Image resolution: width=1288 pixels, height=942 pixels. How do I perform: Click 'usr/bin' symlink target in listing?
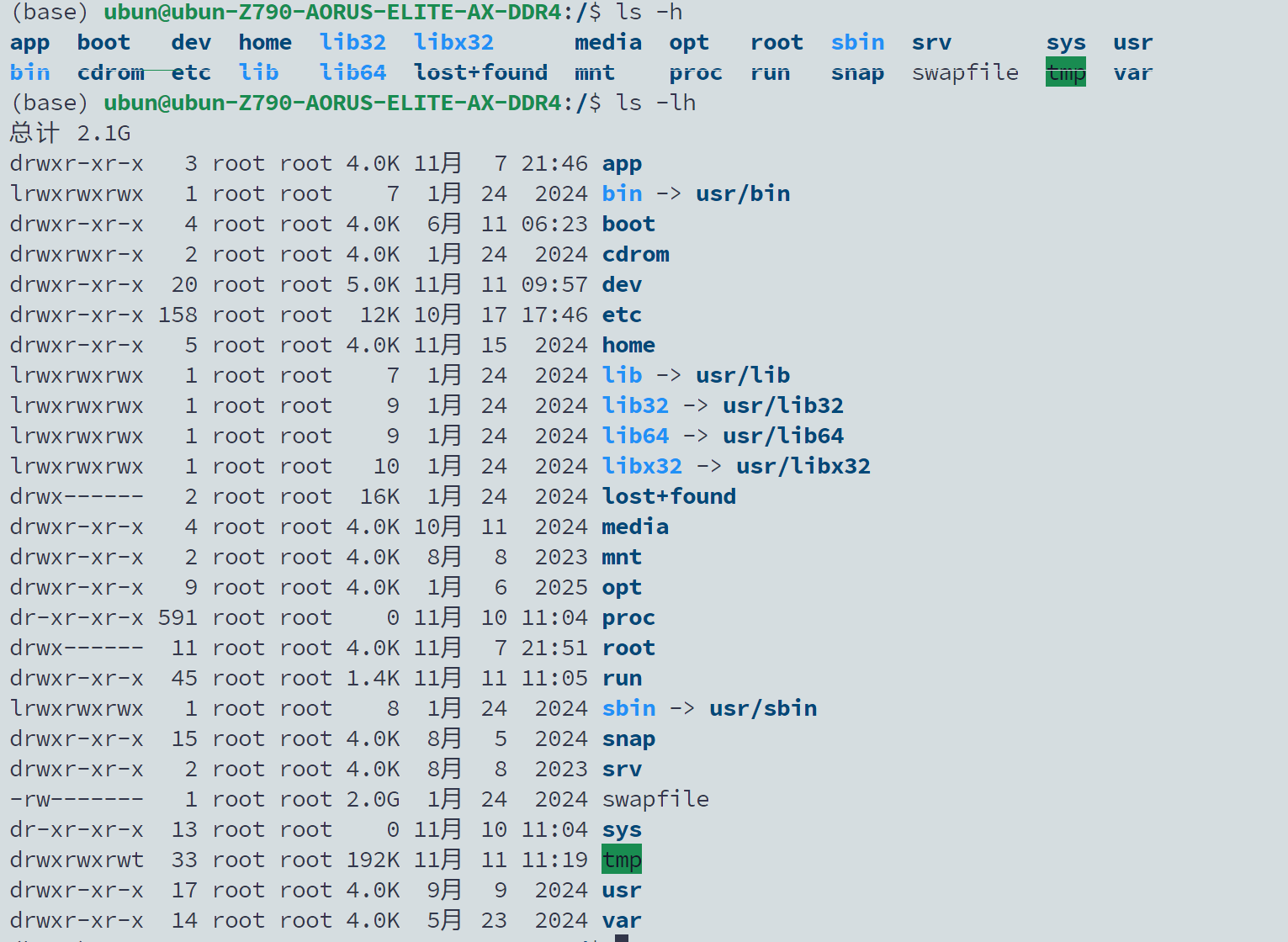[x=744, y=193]
